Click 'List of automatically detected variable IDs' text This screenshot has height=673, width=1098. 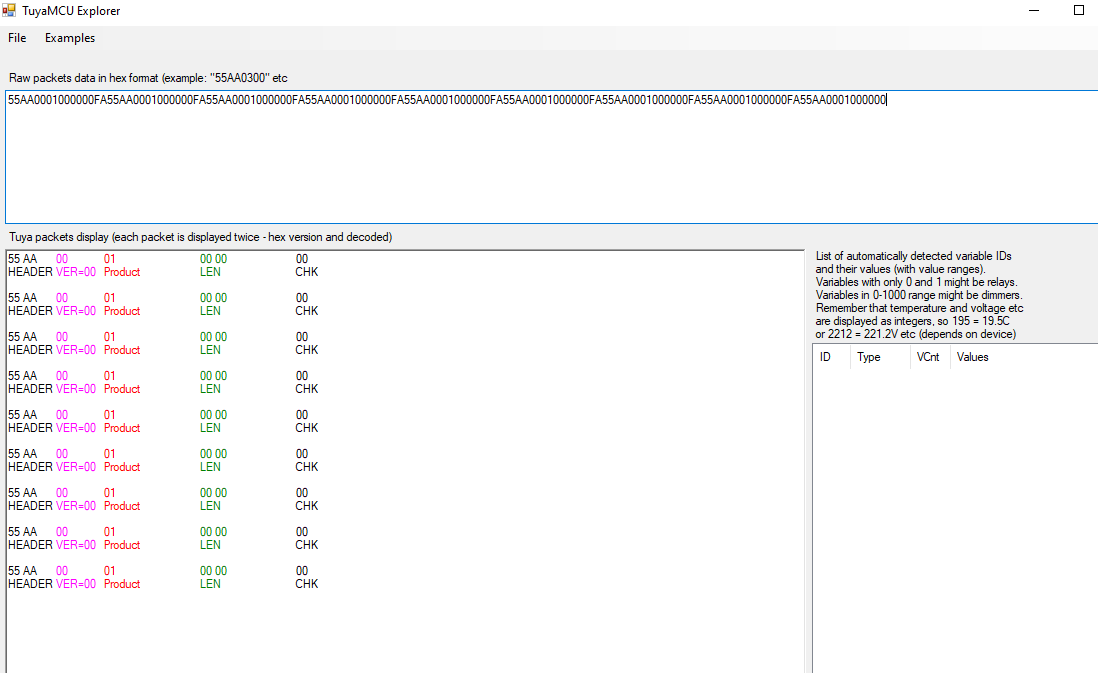pos(913,256)
